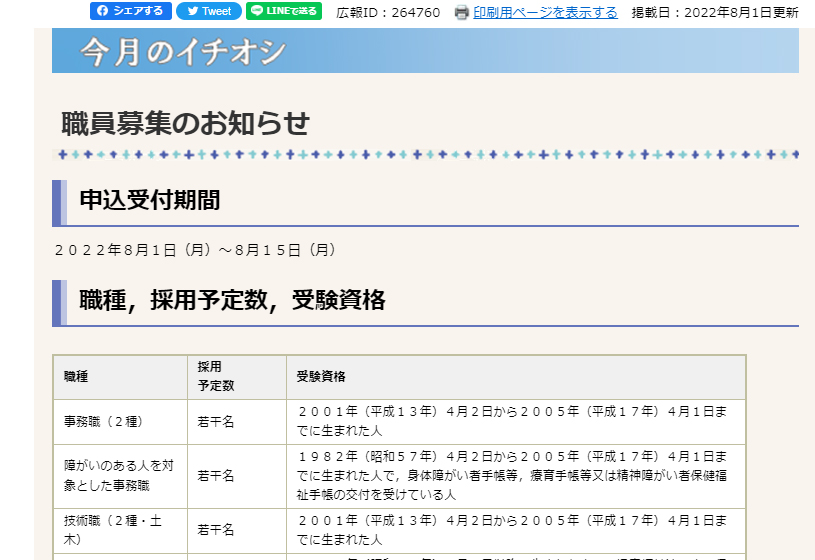This screenshot has height=560, width=815.
Task: Click 若干名 in the 事務職（２種） row
Action: coord(216,422)
